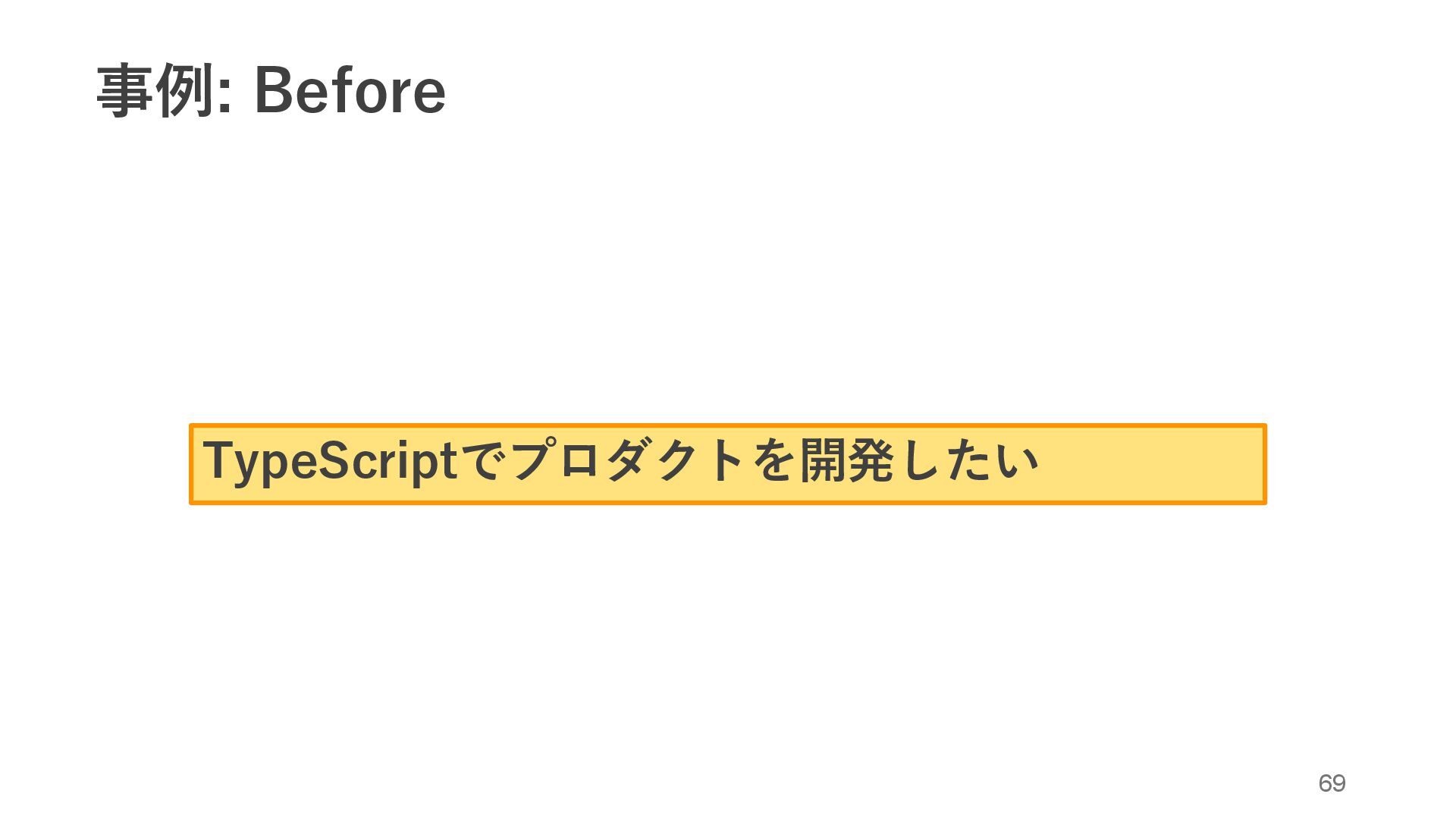
Task: Click the kanji "事例" in the title
Action: click(154, 91)
